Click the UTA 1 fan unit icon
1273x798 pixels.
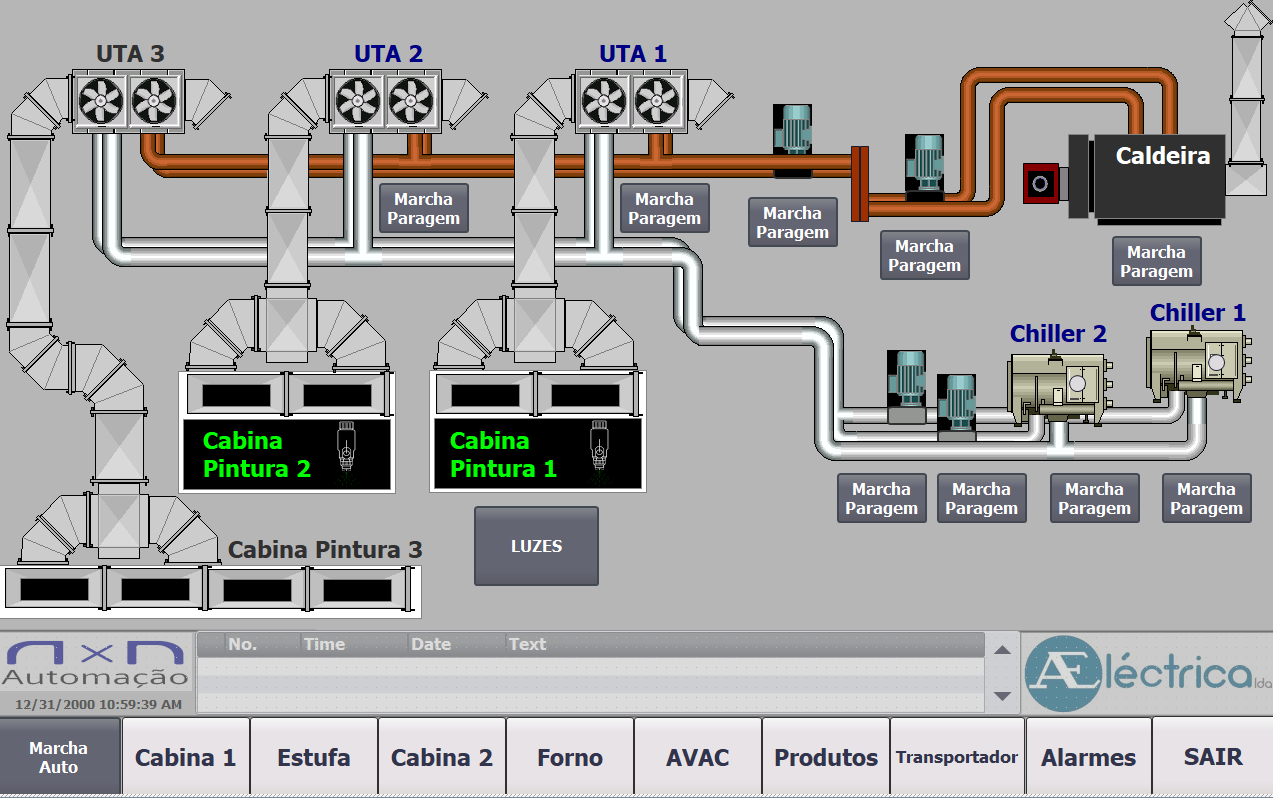631,100
